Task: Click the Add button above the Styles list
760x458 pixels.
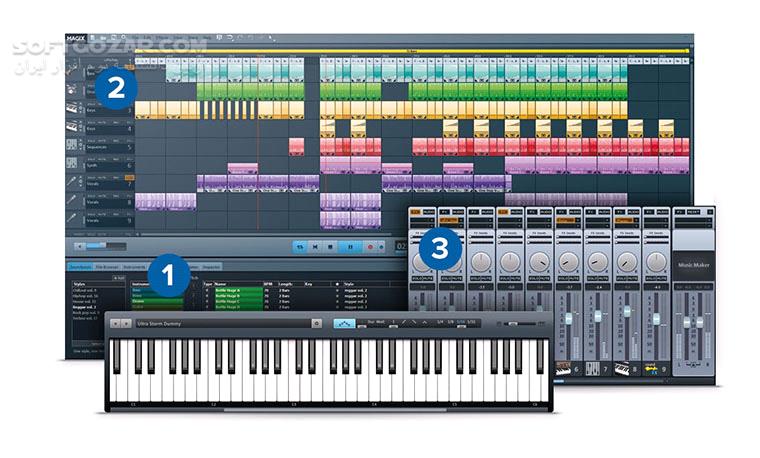Action: [119, 278]
